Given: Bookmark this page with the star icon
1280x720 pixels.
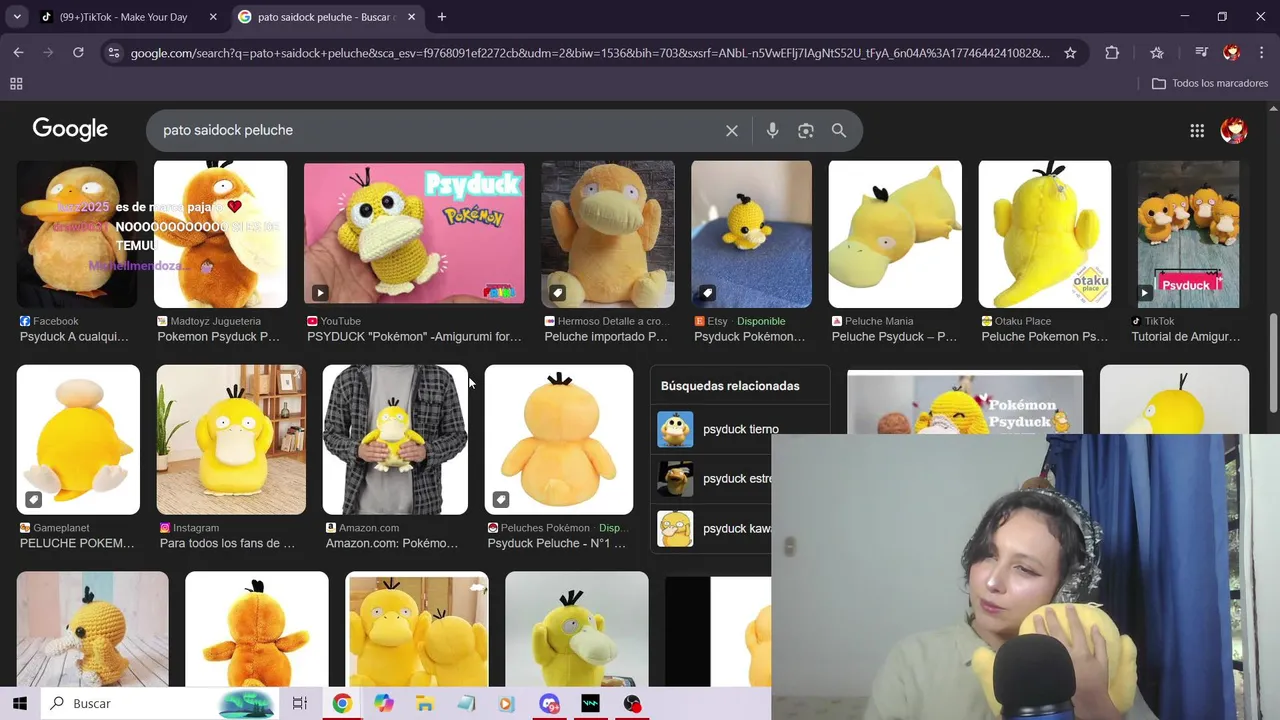Looking at the screenshot, I should pyautogui.click(x=1070, y=52).
